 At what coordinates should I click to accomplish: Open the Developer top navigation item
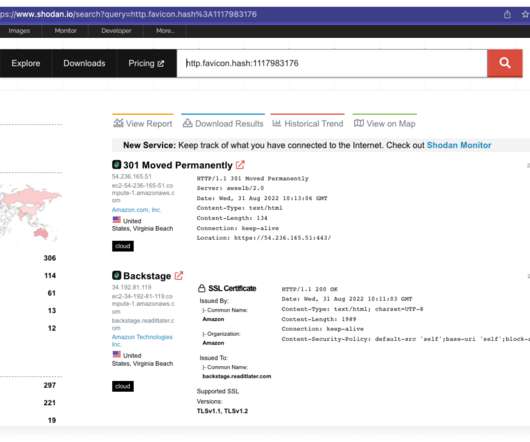point(116,31)
